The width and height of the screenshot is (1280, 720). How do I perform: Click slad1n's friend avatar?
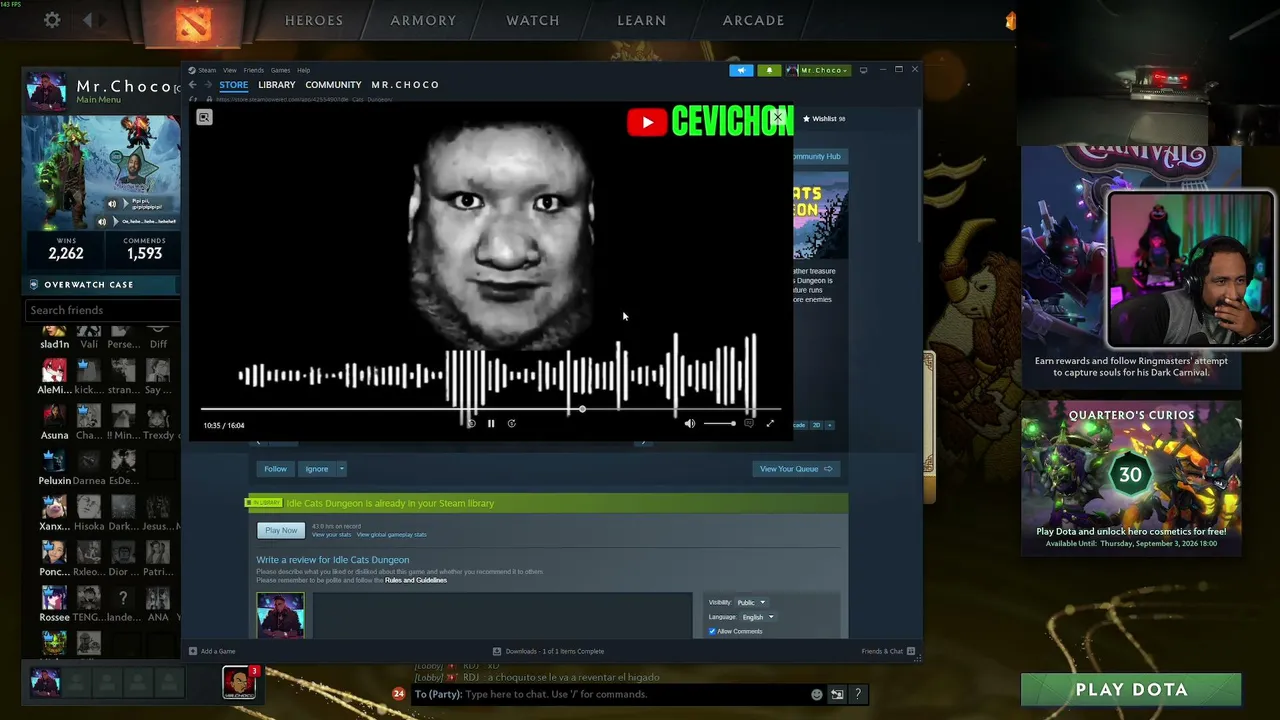(x=54, y=332)
